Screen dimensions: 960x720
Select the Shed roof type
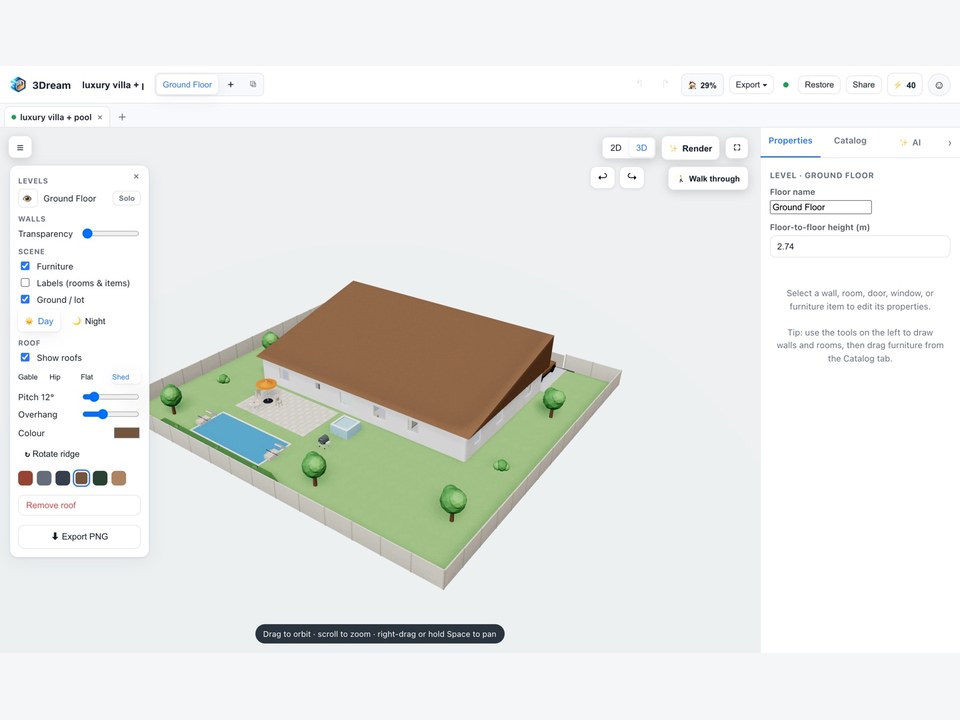(121, 377)
